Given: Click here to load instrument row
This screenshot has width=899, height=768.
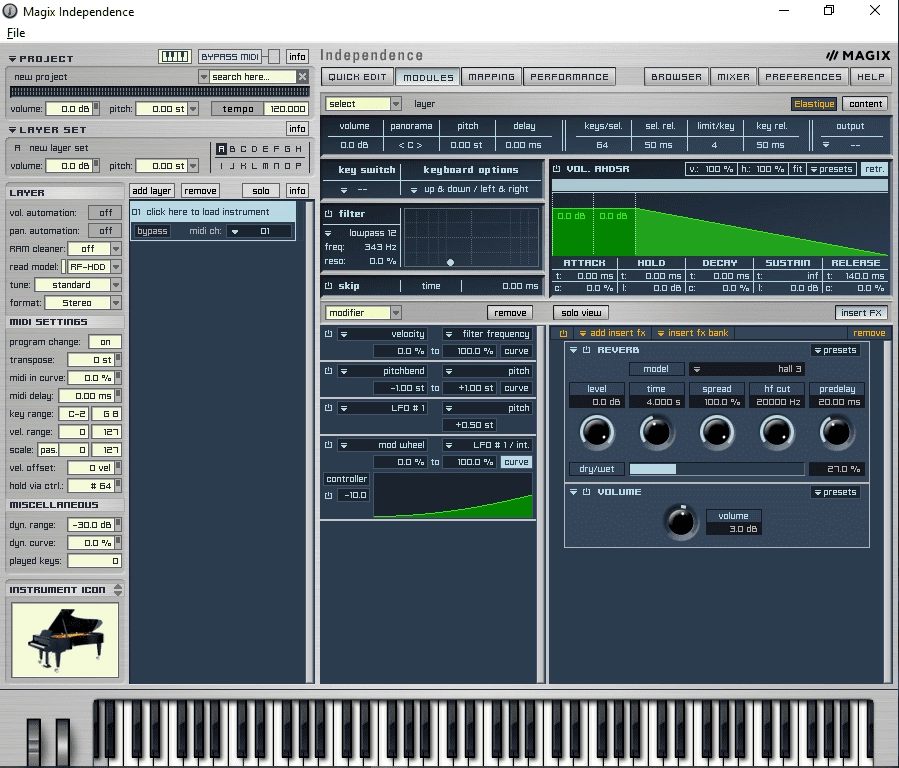Looking at the screenshot, I should pyautogui.click(x=213, y=212).
